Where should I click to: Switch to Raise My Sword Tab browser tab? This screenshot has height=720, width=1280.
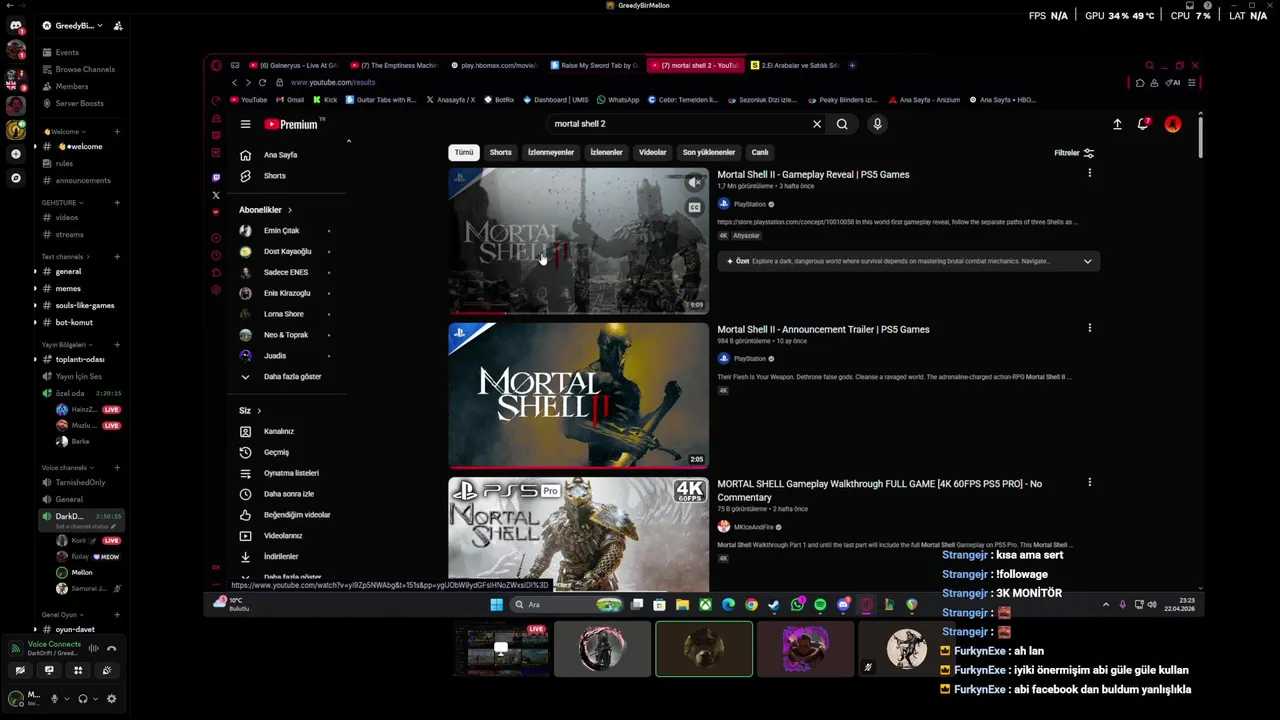pyautogui.click(x=594, y=65)
